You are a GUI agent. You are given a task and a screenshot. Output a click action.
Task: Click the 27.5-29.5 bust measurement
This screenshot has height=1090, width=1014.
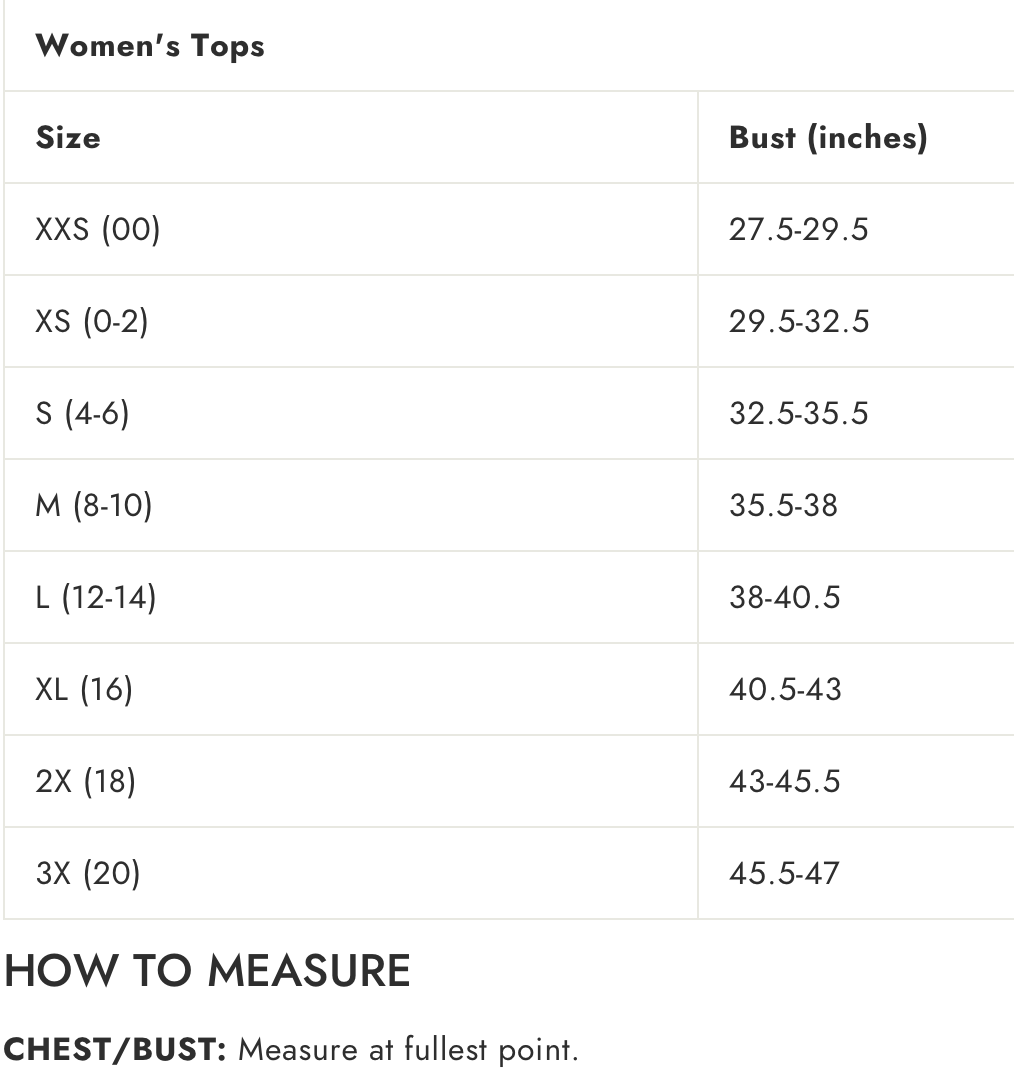[799, 229]
